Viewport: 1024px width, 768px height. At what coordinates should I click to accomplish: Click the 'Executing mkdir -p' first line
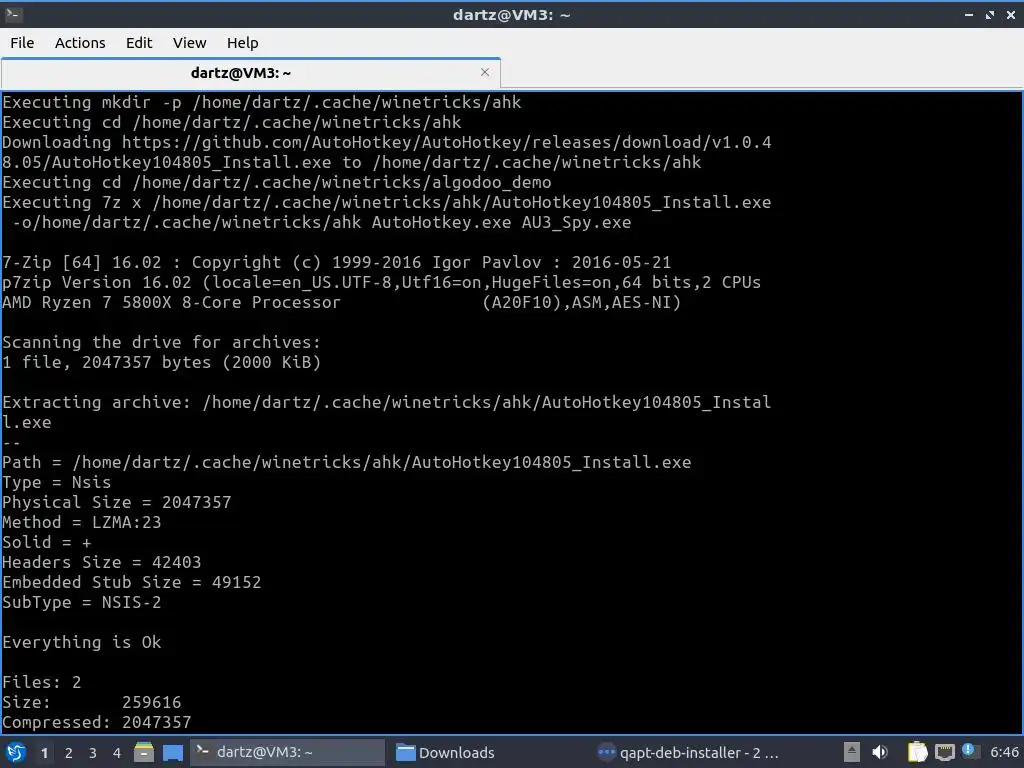262,103
